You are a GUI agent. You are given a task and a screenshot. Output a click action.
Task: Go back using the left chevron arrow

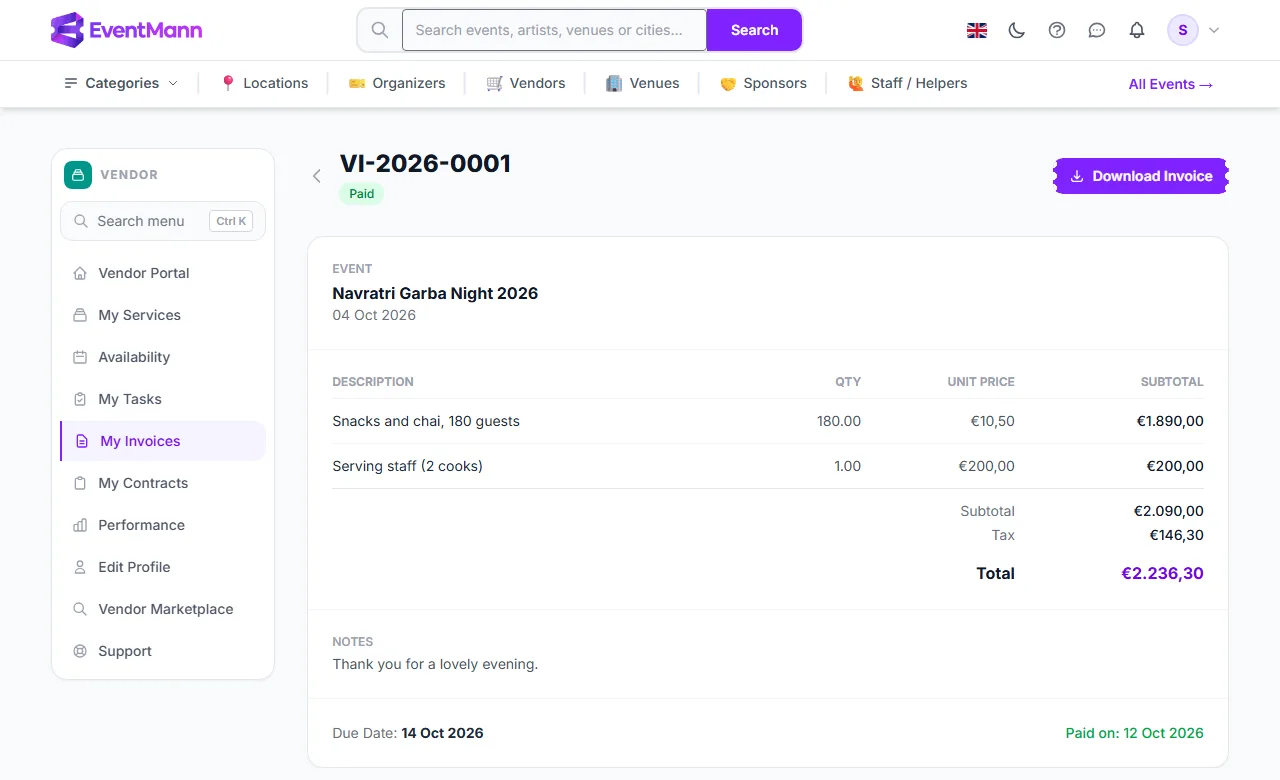coord(317,176)
